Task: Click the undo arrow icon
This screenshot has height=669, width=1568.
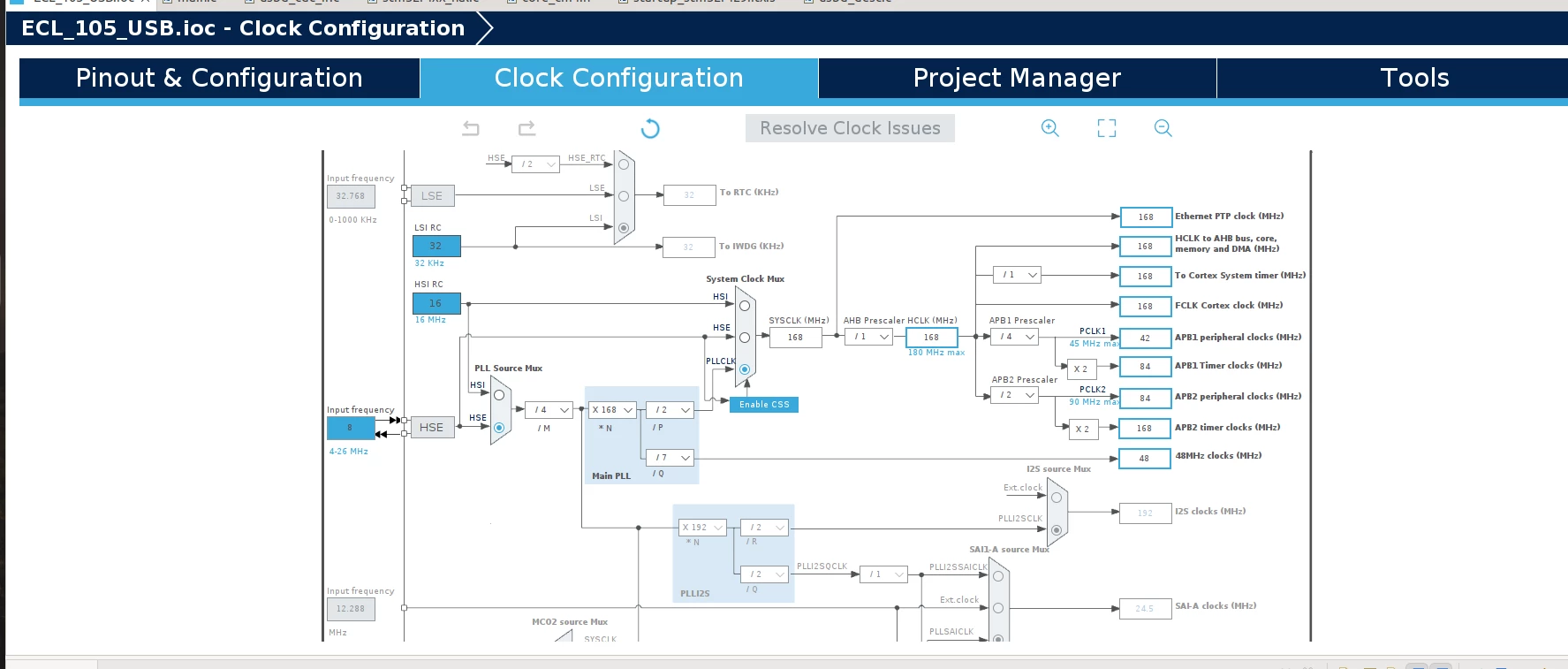Action: coord(471,128)
